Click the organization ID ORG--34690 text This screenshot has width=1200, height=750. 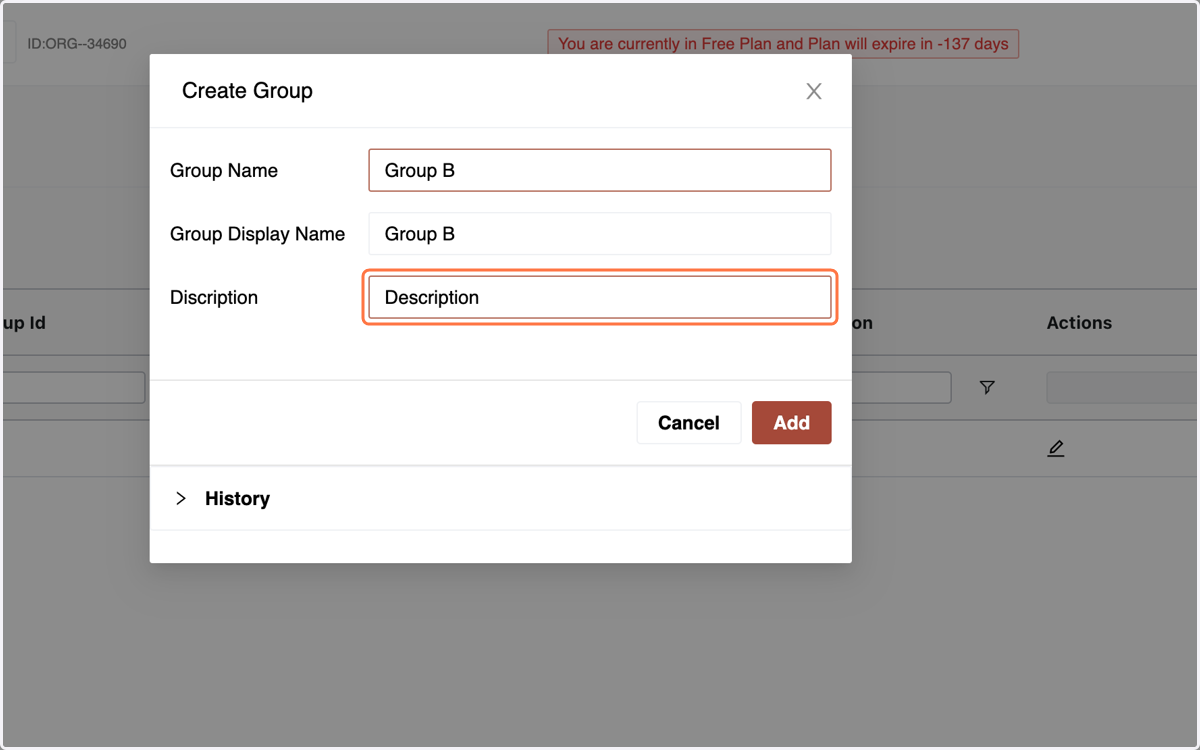click(x=77, y=44)
